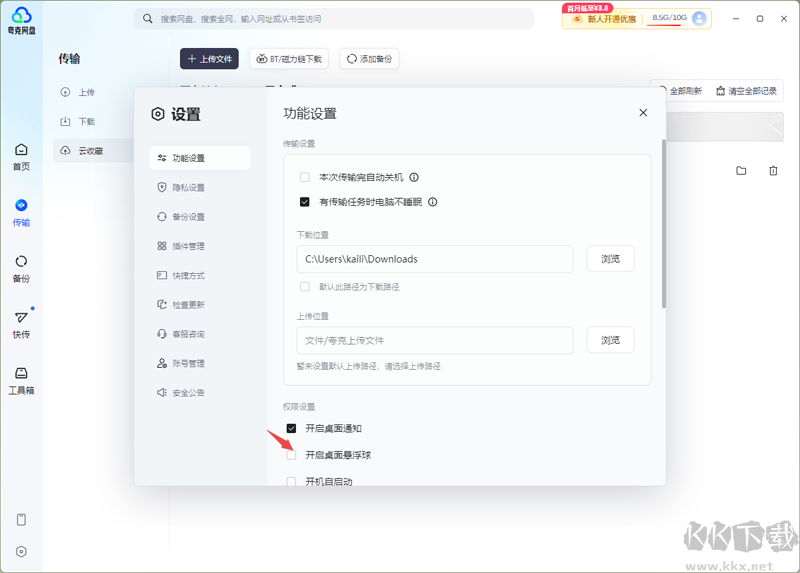Click the search magnifier icon
This screenshot has width=800, height=573.
coord(147,19)
